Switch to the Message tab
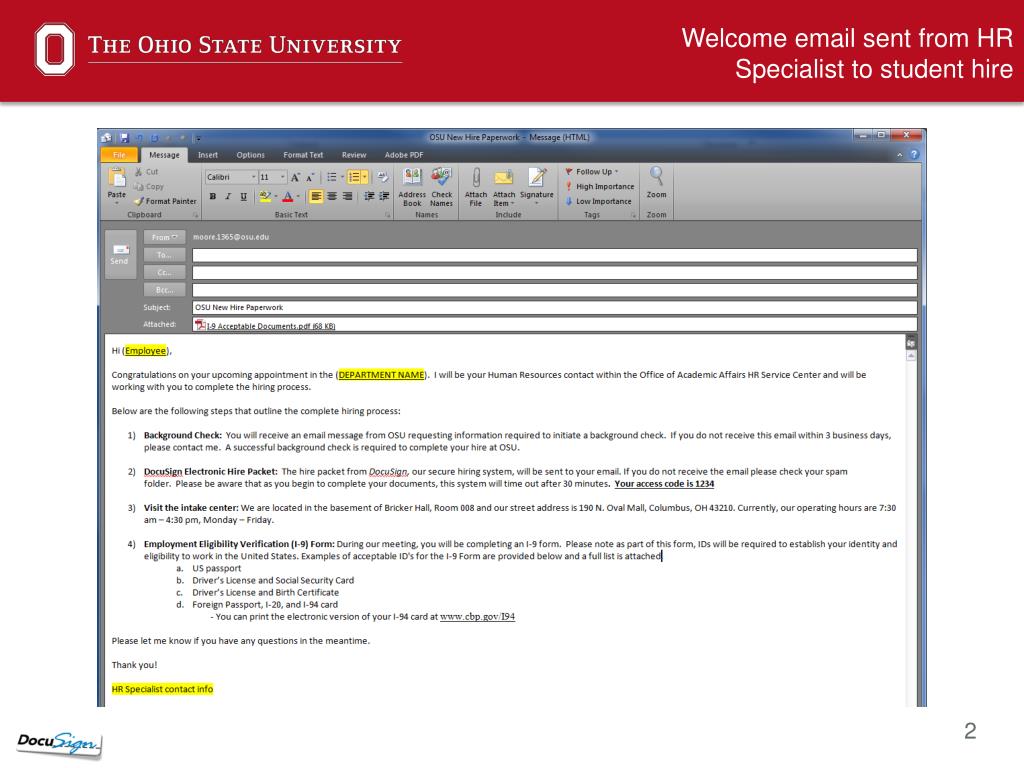The image size is (1024, 768). 164,155
